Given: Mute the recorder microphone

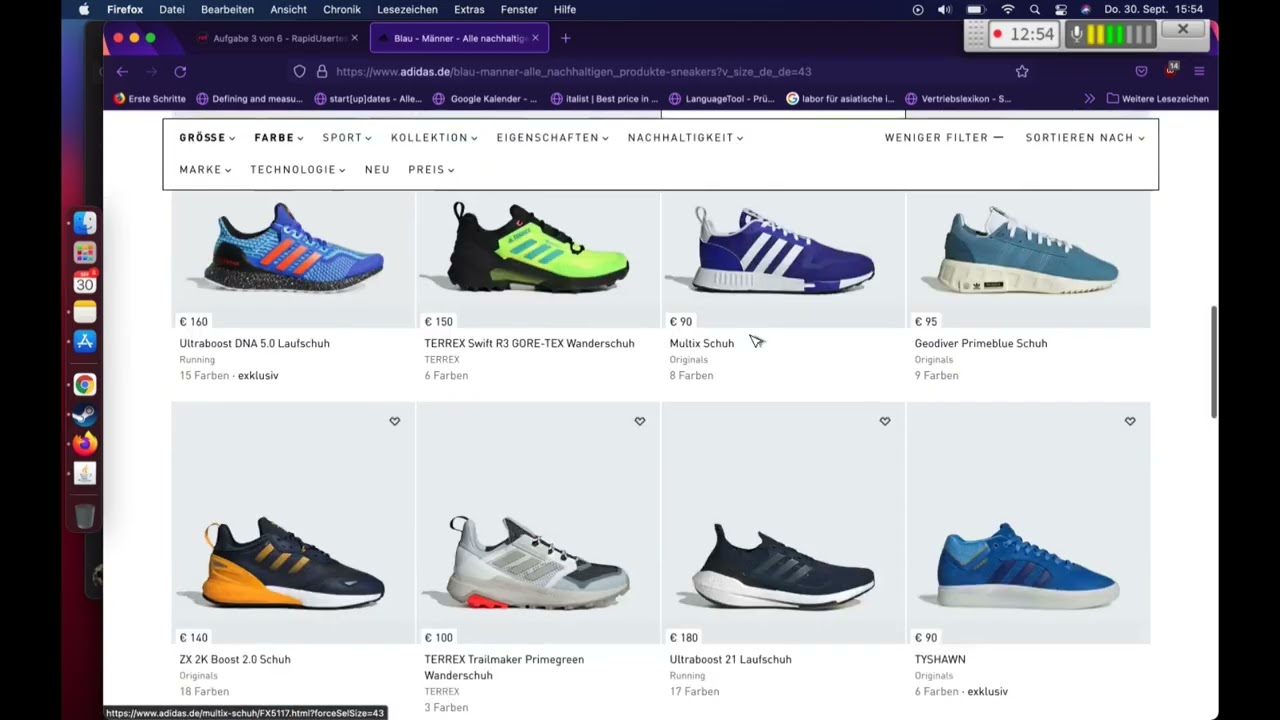Looking at the screenshot, I should (1077, 34).
